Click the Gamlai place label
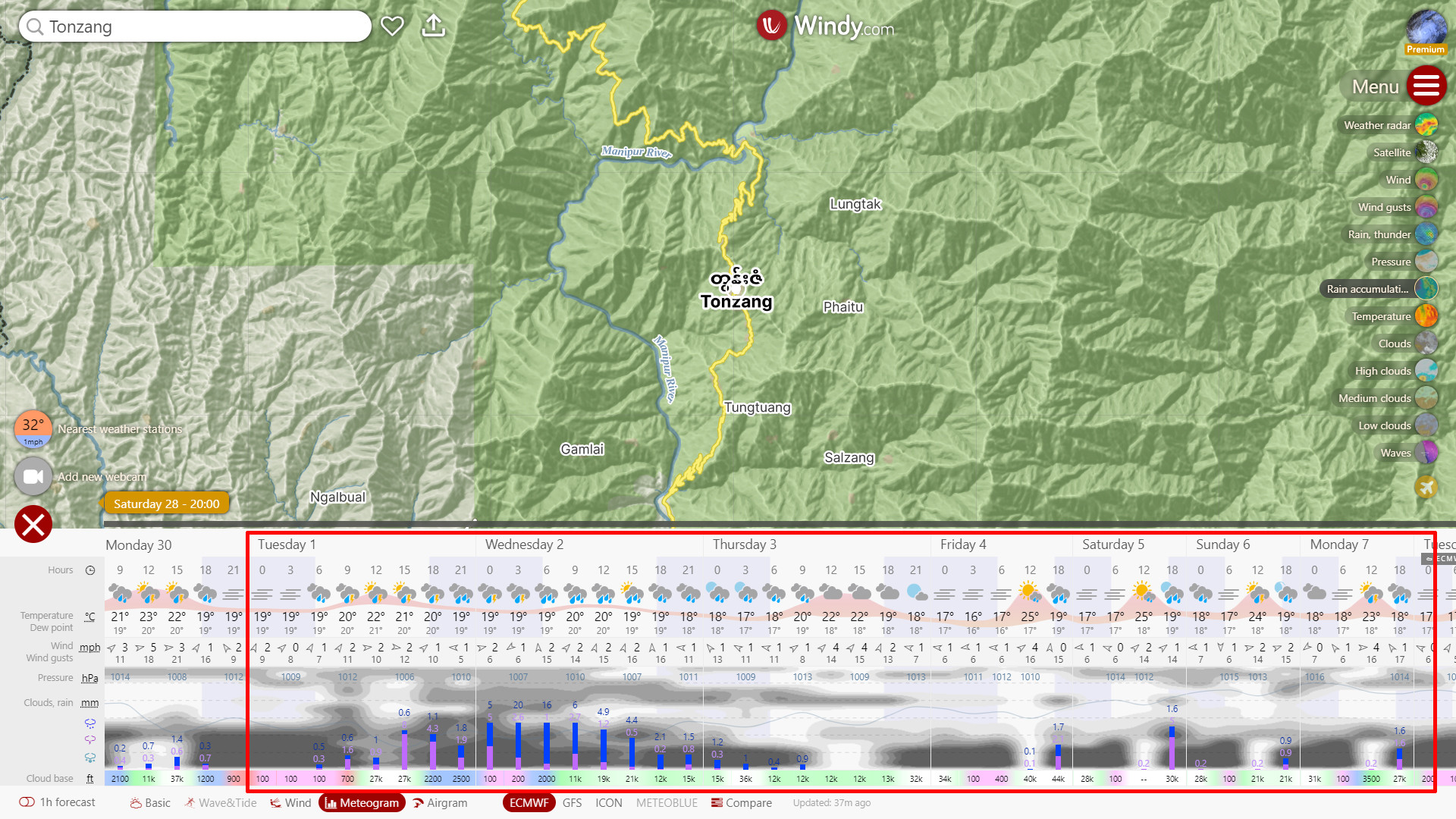This screenshot has width=1456, height=819. coord(582,449)
